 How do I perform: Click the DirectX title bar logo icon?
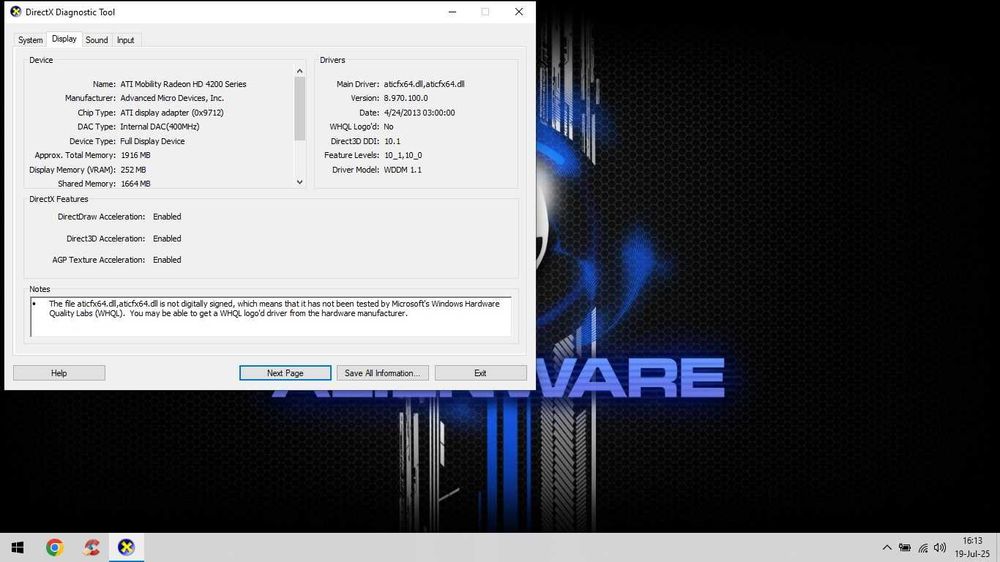(15, 11)
